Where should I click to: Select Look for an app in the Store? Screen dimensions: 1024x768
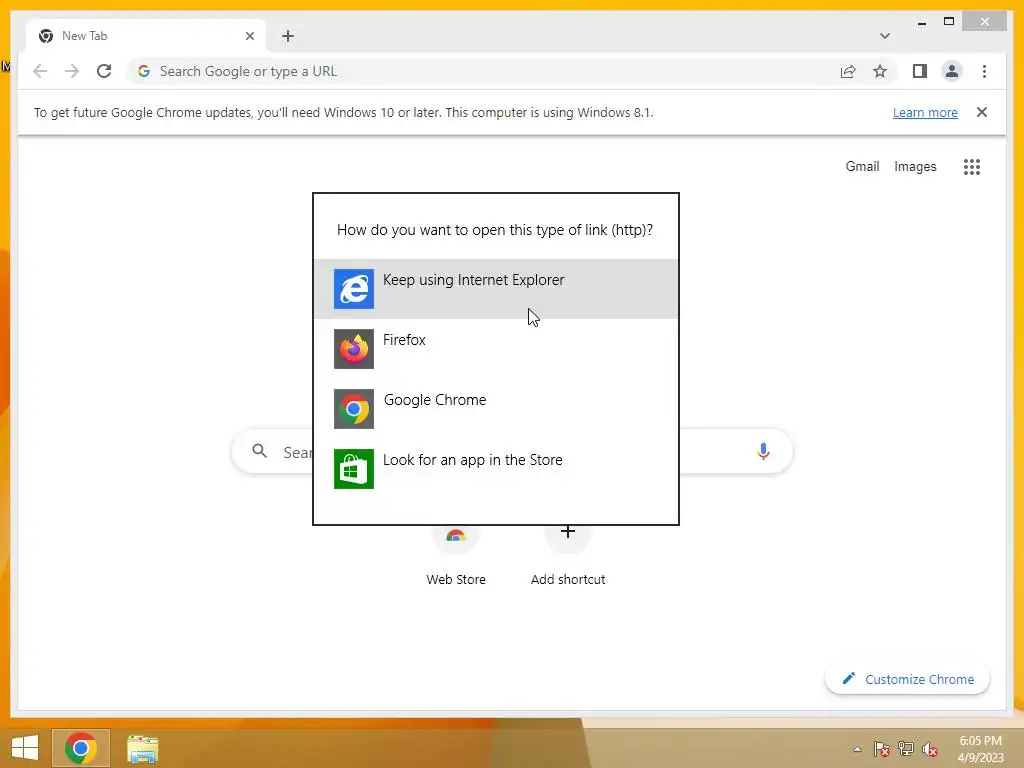pyautogui.click(x=496, y=469)
